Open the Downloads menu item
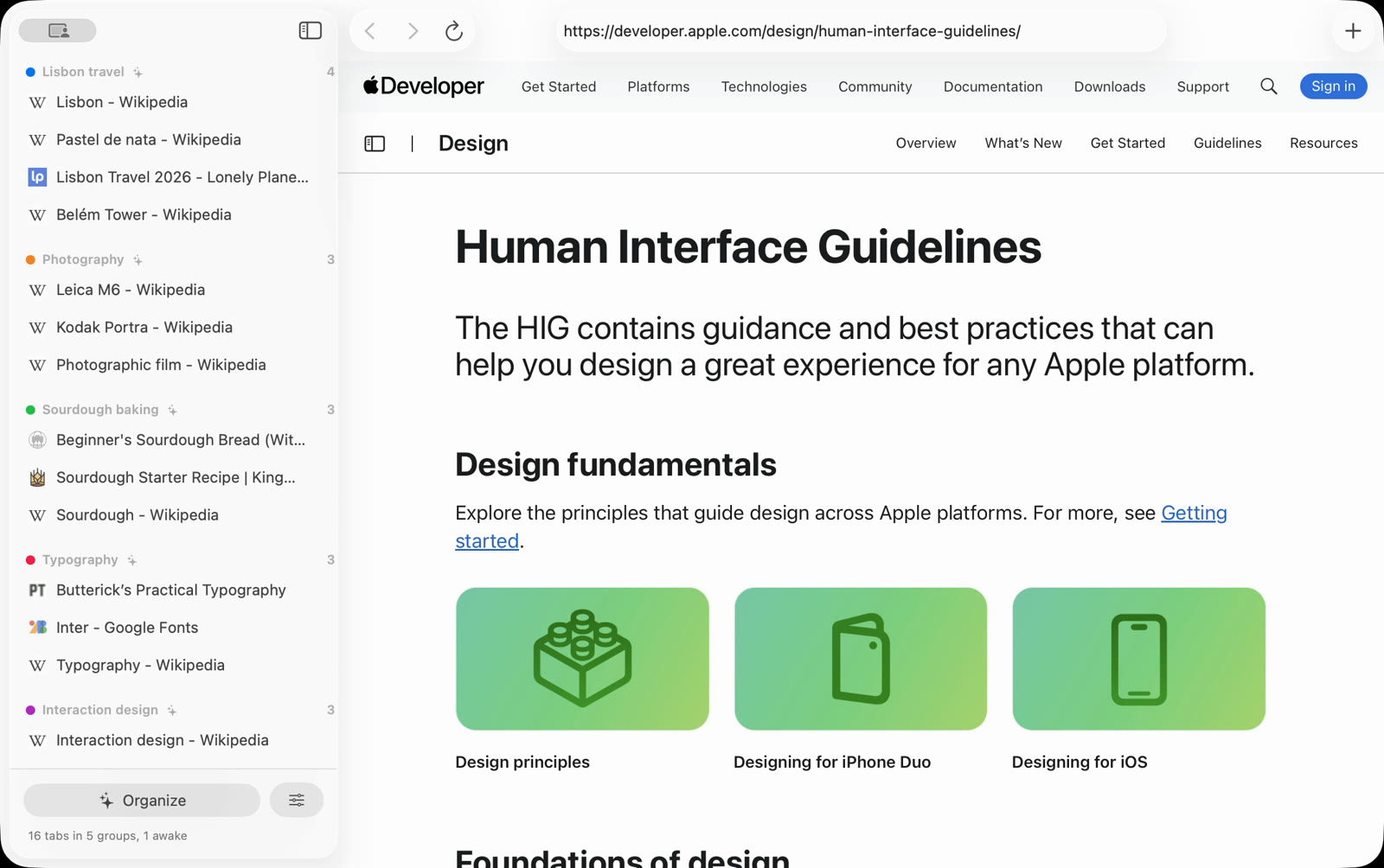Screen dimensions: 1384x868 1110,86
